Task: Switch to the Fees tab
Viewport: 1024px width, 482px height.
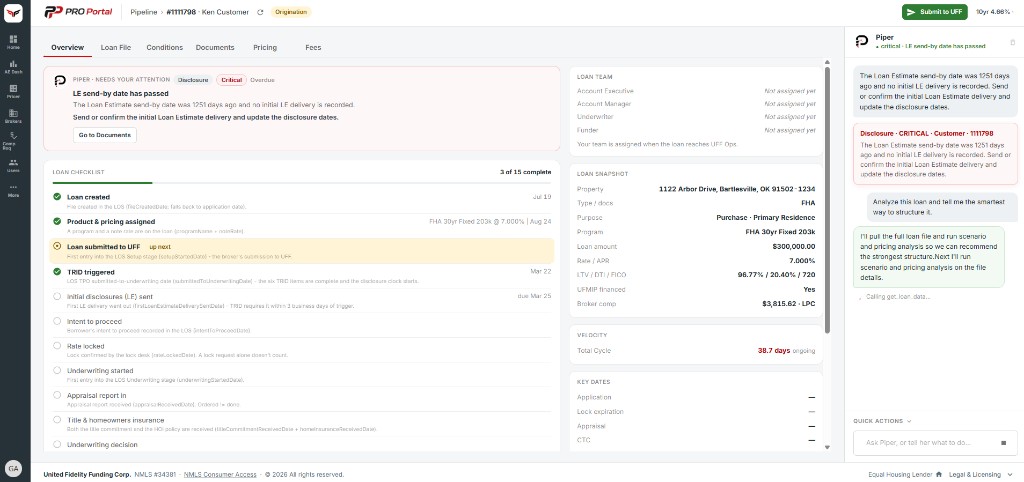Action: (x=313, y=48)
